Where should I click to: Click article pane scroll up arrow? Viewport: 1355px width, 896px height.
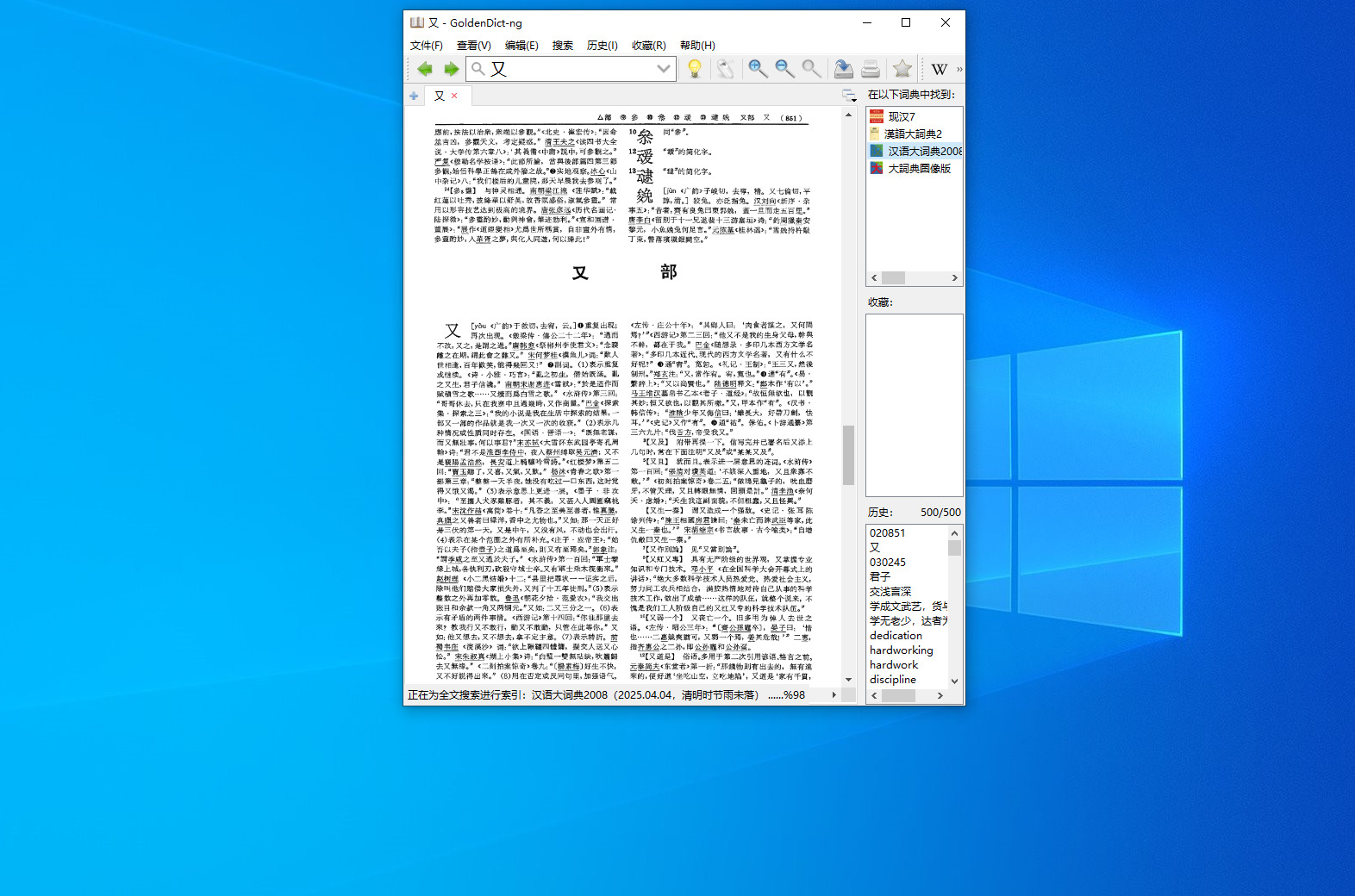point(848,114)
